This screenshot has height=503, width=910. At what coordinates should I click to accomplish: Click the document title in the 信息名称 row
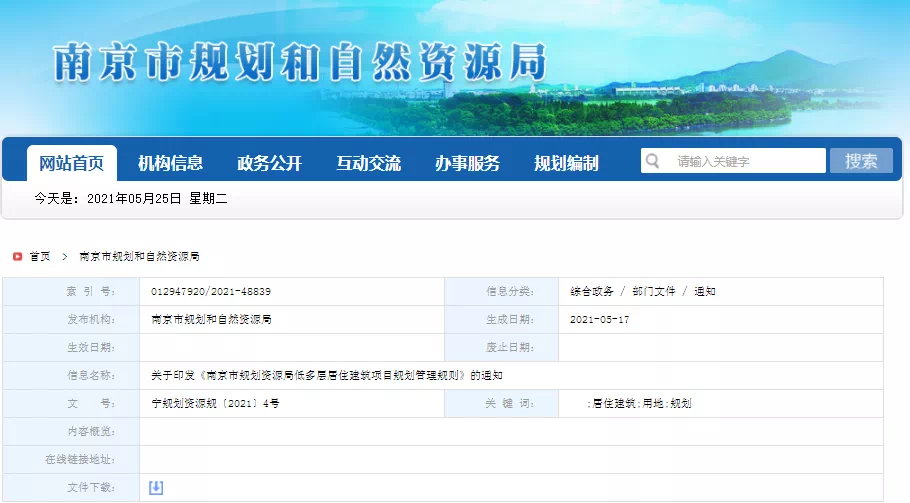pos(327,376)
